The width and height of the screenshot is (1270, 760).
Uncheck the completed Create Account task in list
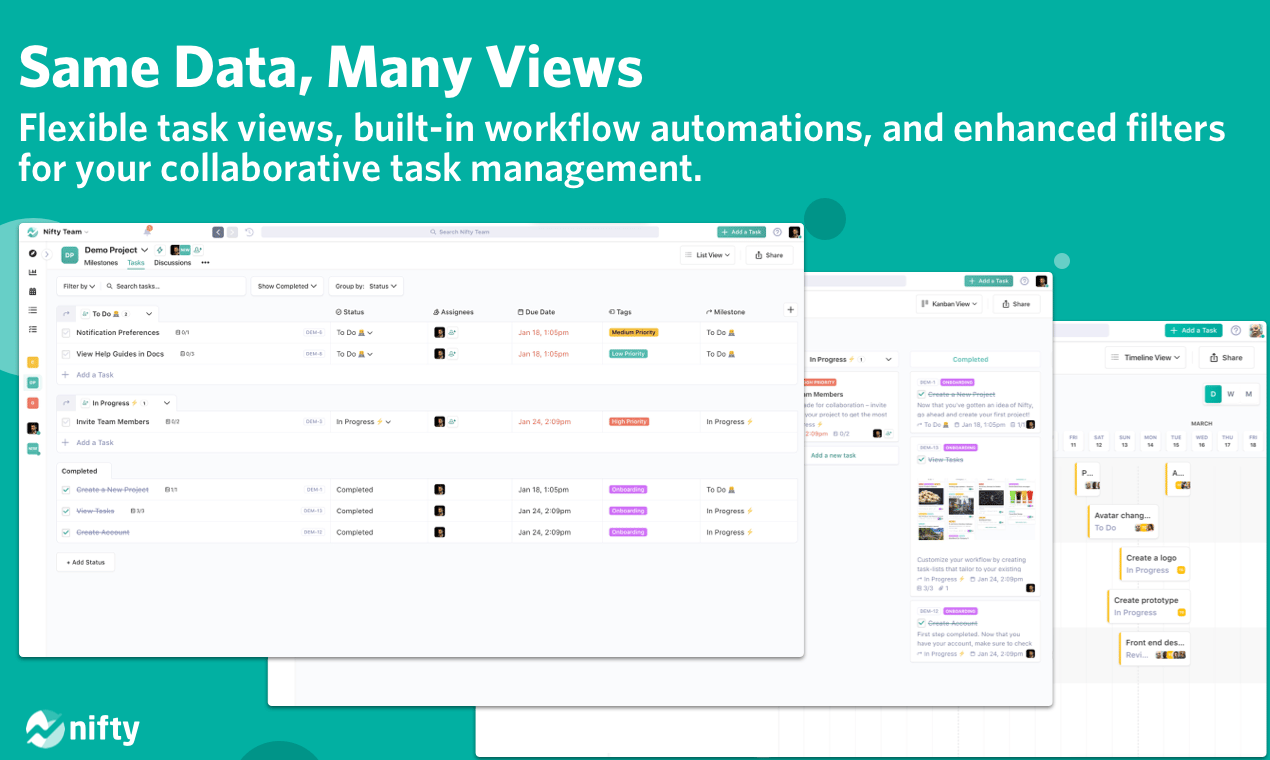click(x=66, y=532)
